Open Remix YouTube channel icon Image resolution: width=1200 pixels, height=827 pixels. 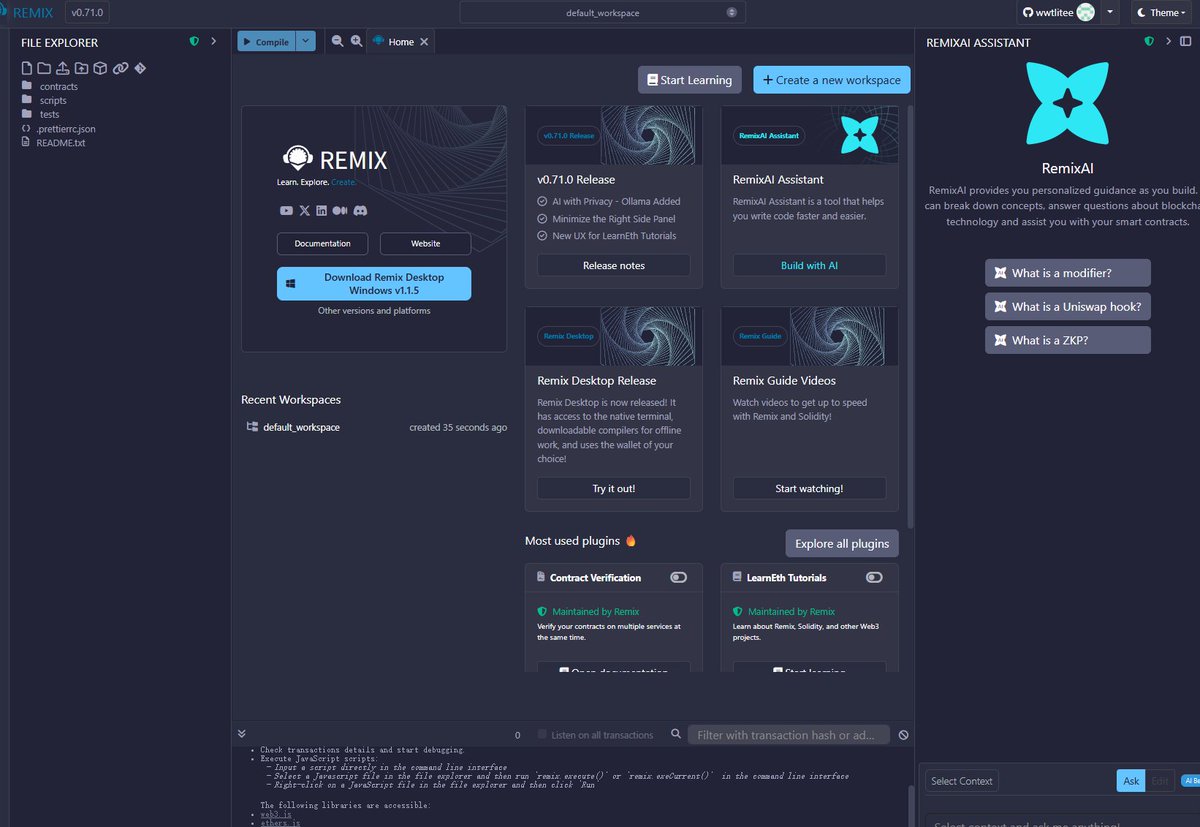pyautogui.click(x=287, y=210)
